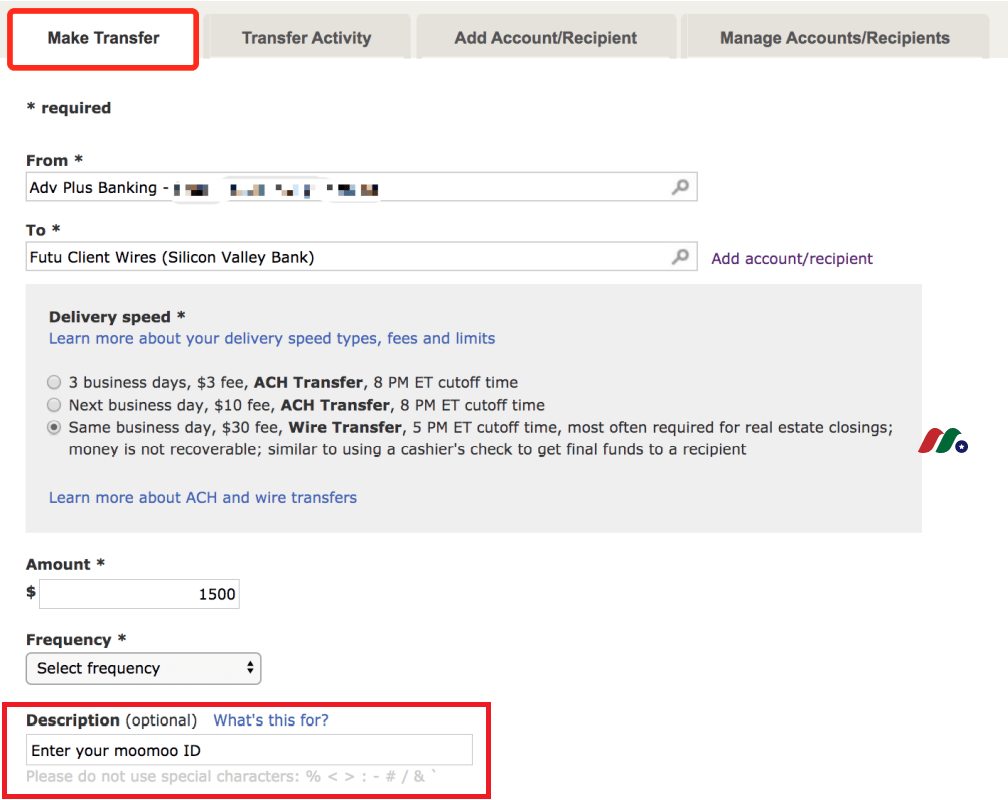Choose Same business day Wire Transfer option
The image size is (1008, 800).
click(x=54, y=428)
